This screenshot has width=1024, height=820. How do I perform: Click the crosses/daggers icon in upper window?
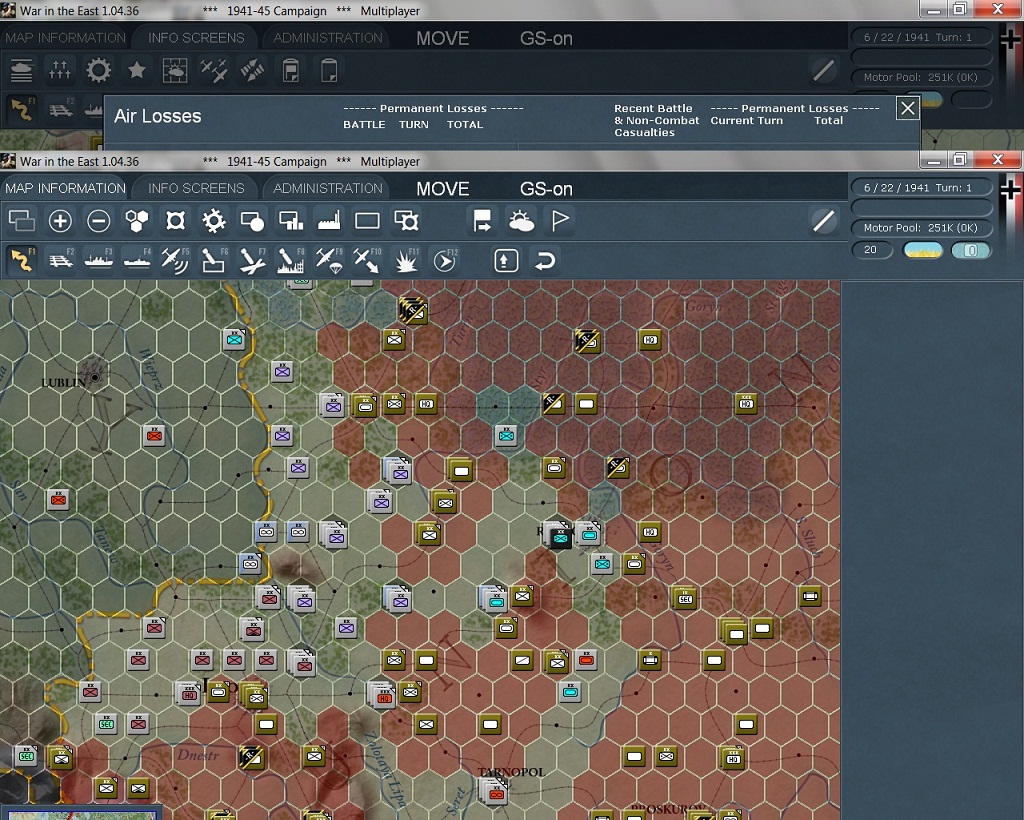[60, 71]
